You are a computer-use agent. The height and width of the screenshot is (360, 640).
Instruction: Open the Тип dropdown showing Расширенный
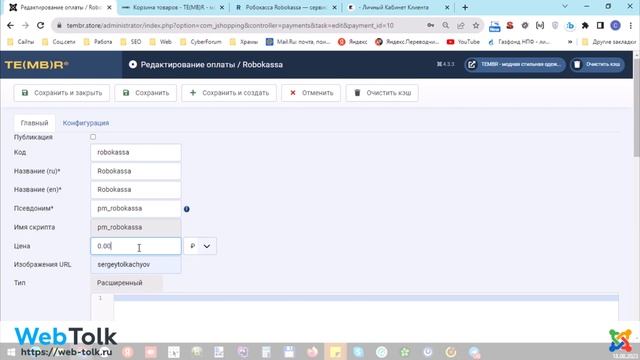pyautogui.click(x=127, y=283)
